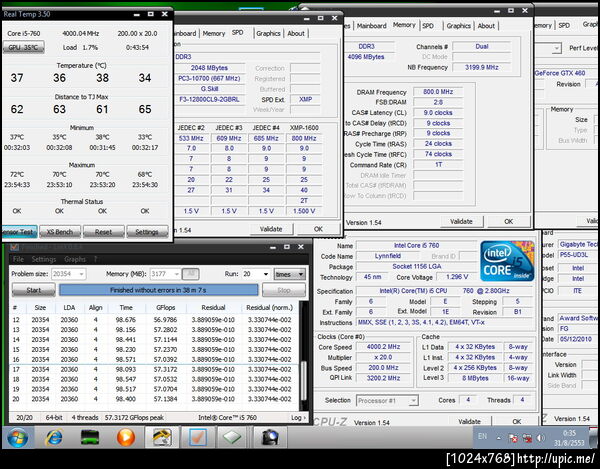The height and width of the screenshot is (469, 600).
Task: Click the network tray icon with red X
Action: pyautogui.click(x=527, y=438)
